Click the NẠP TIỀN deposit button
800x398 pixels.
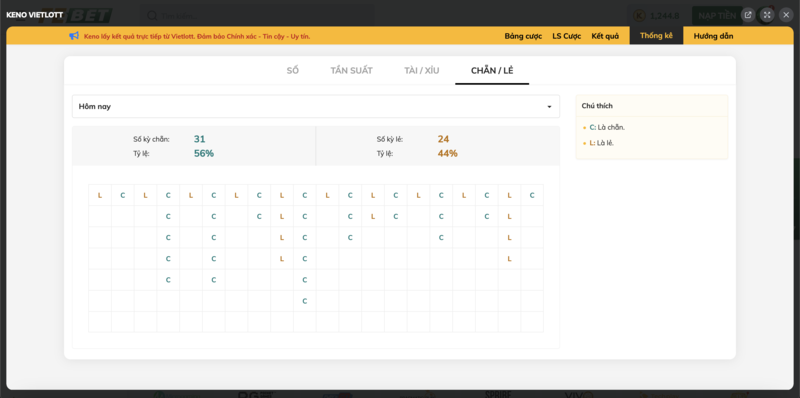[717, 16]
